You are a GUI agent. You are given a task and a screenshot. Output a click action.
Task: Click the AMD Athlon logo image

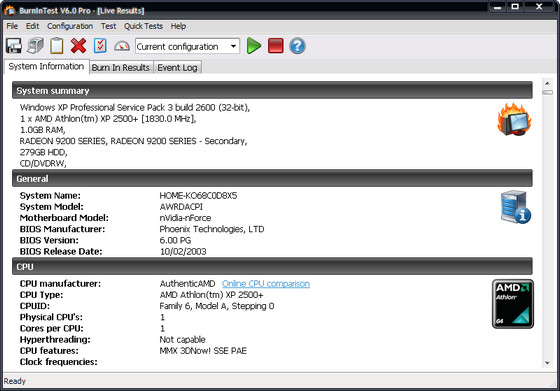coord(513,304)
